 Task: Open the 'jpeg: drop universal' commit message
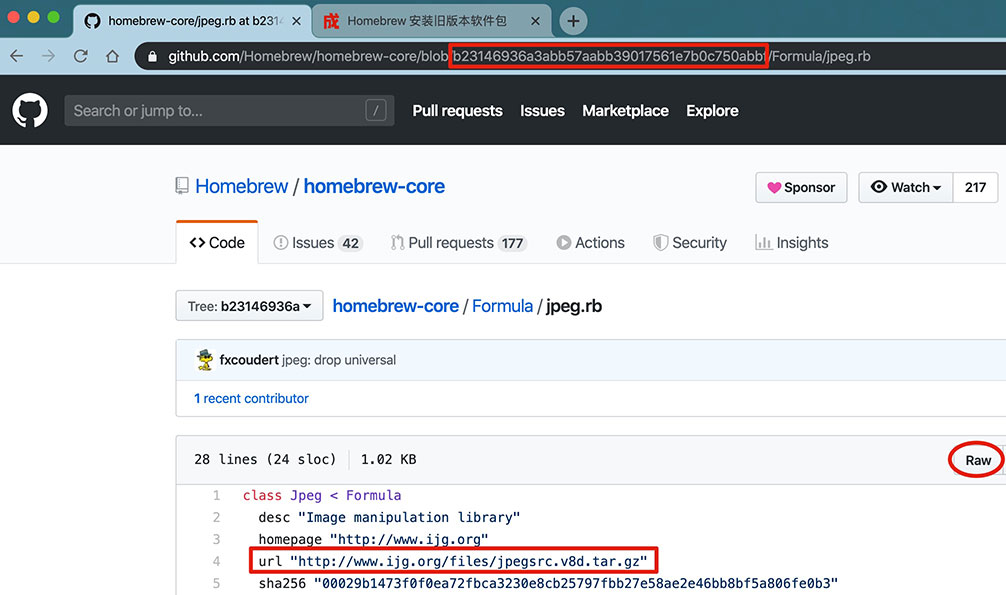339,360
